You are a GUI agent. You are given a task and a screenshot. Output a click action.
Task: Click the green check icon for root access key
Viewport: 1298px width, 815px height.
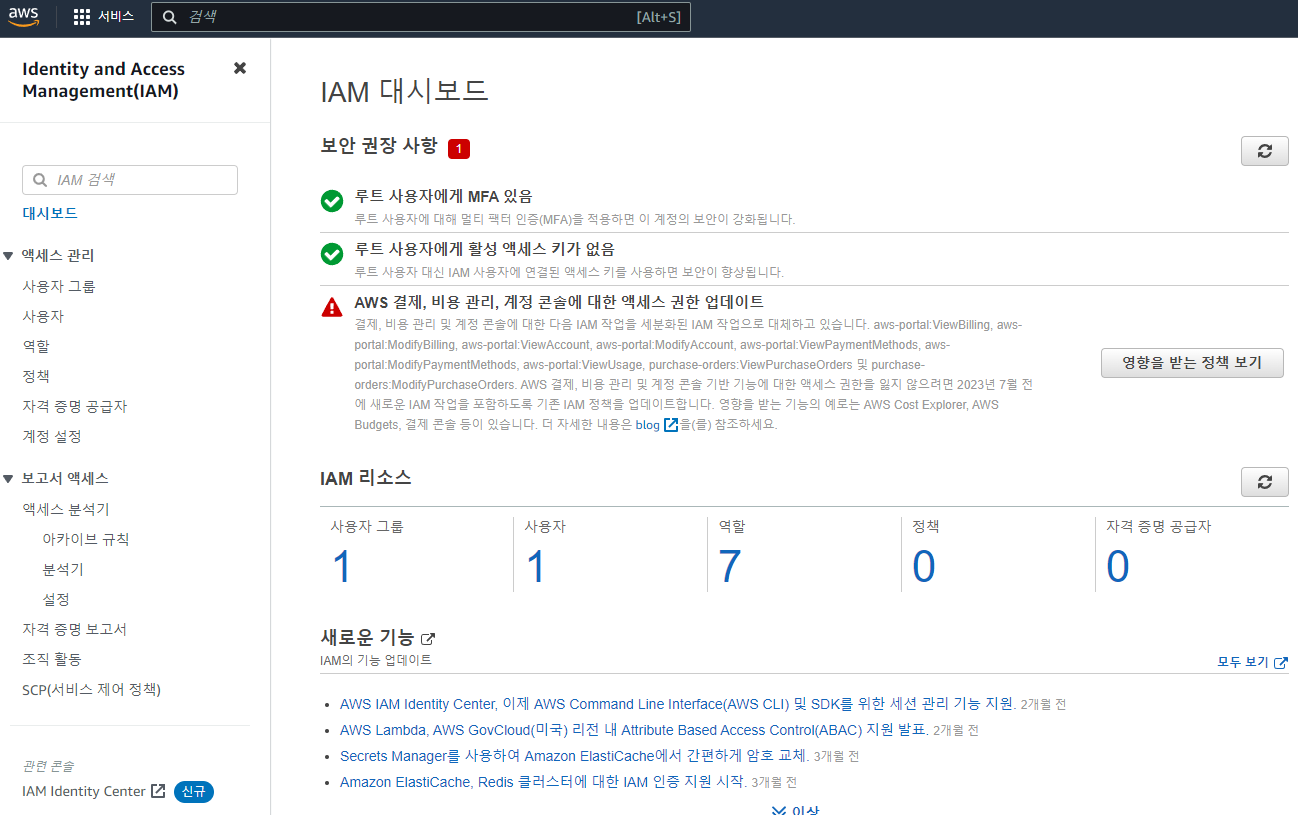[x=332, y=254]
